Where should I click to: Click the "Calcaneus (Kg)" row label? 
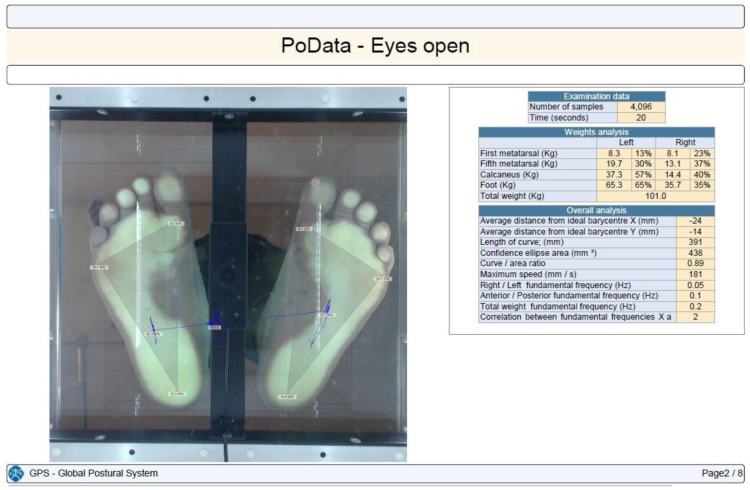point(507,175)
